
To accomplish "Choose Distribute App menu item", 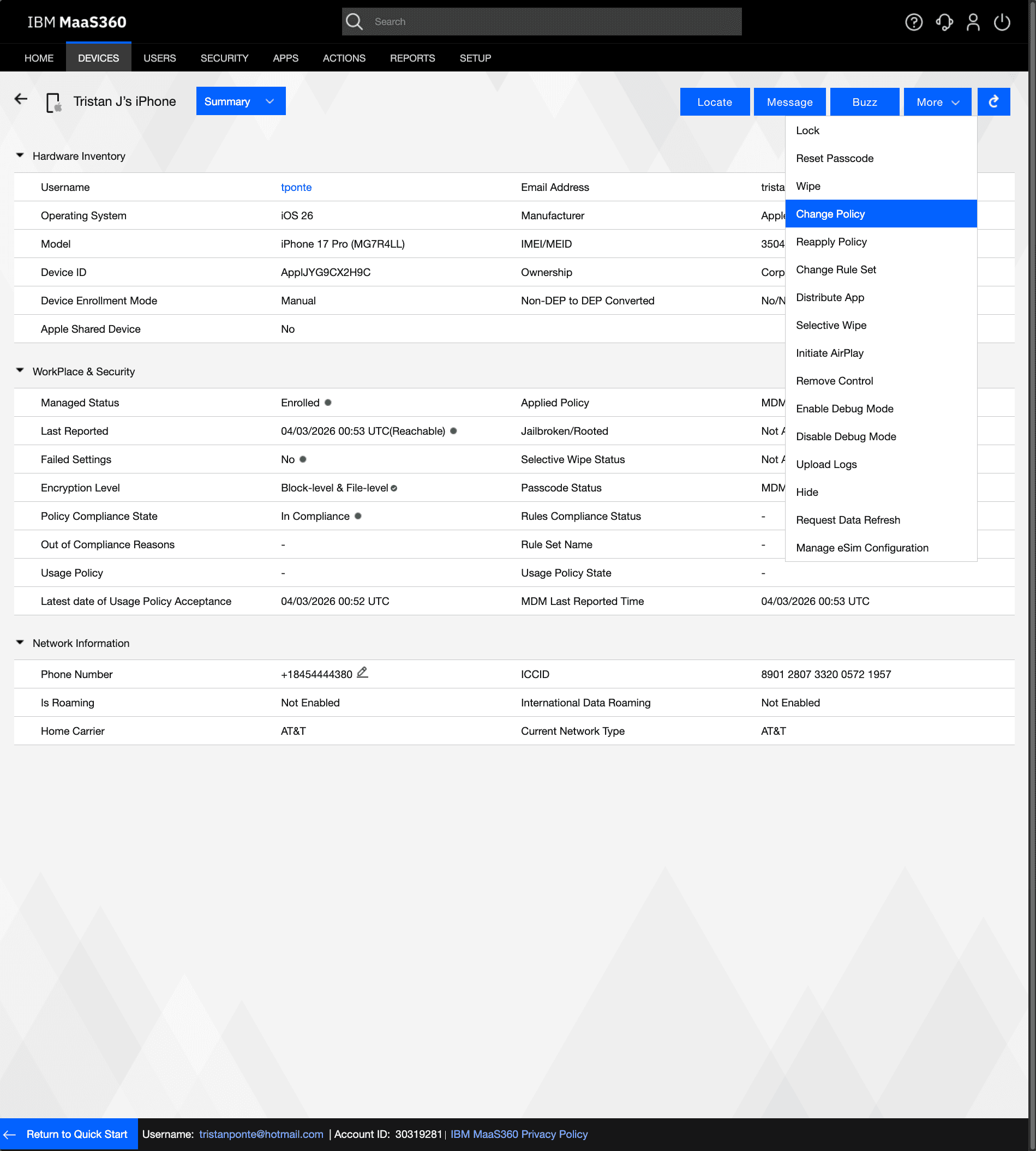I will click(881, 297).
